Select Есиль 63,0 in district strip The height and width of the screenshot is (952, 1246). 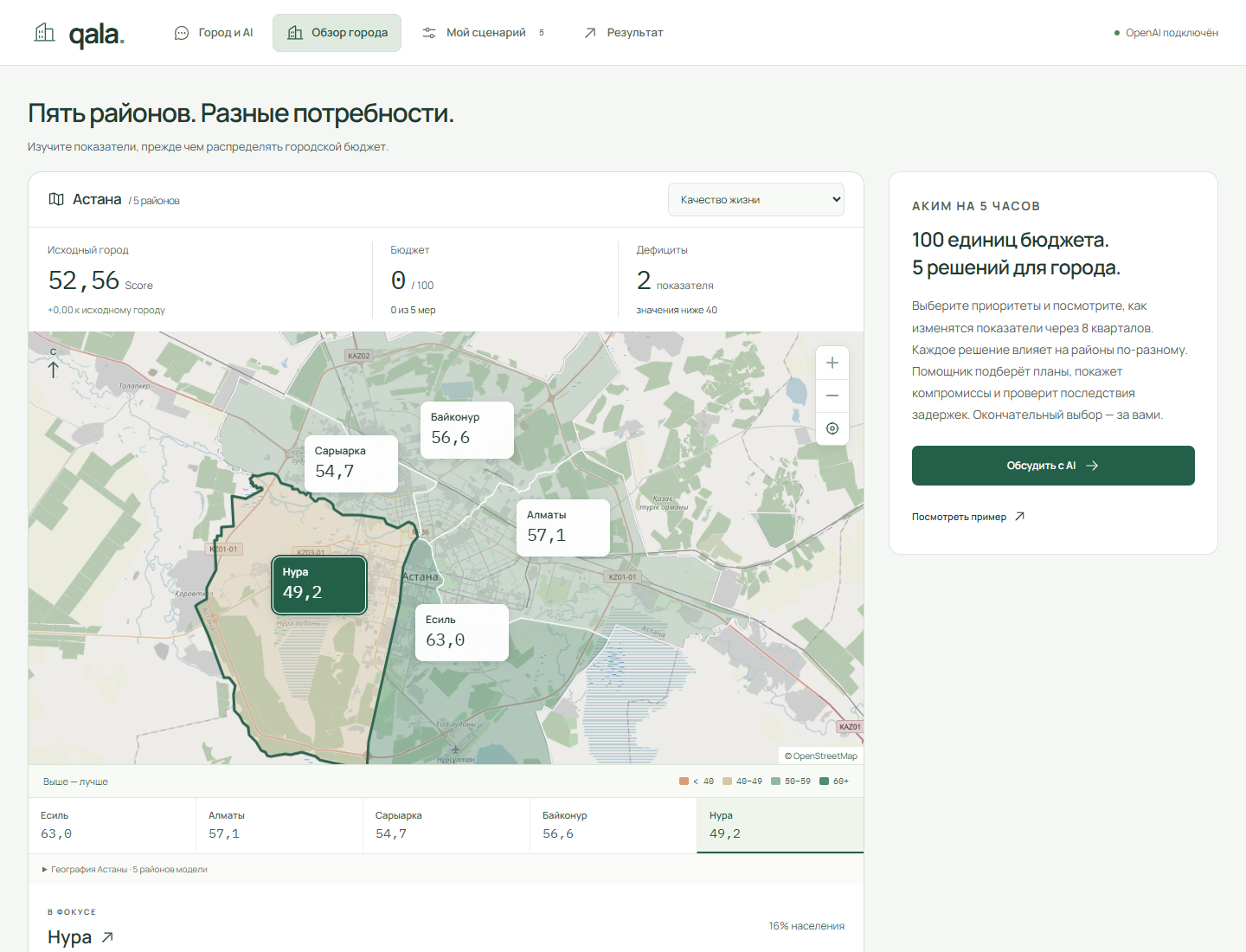112,826
